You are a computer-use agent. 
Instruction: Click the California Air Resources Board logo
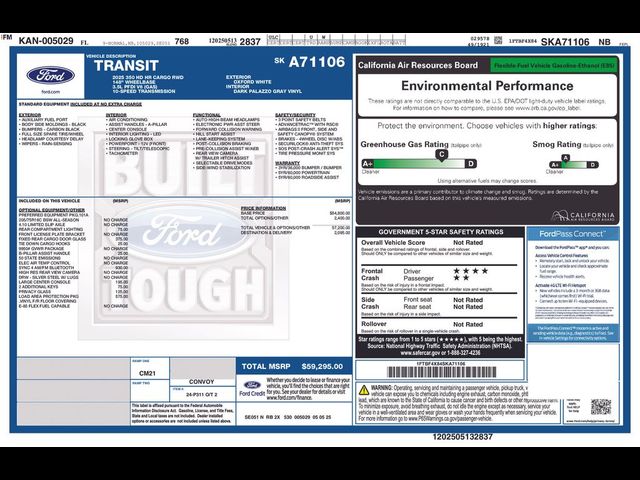click(582, 216)
